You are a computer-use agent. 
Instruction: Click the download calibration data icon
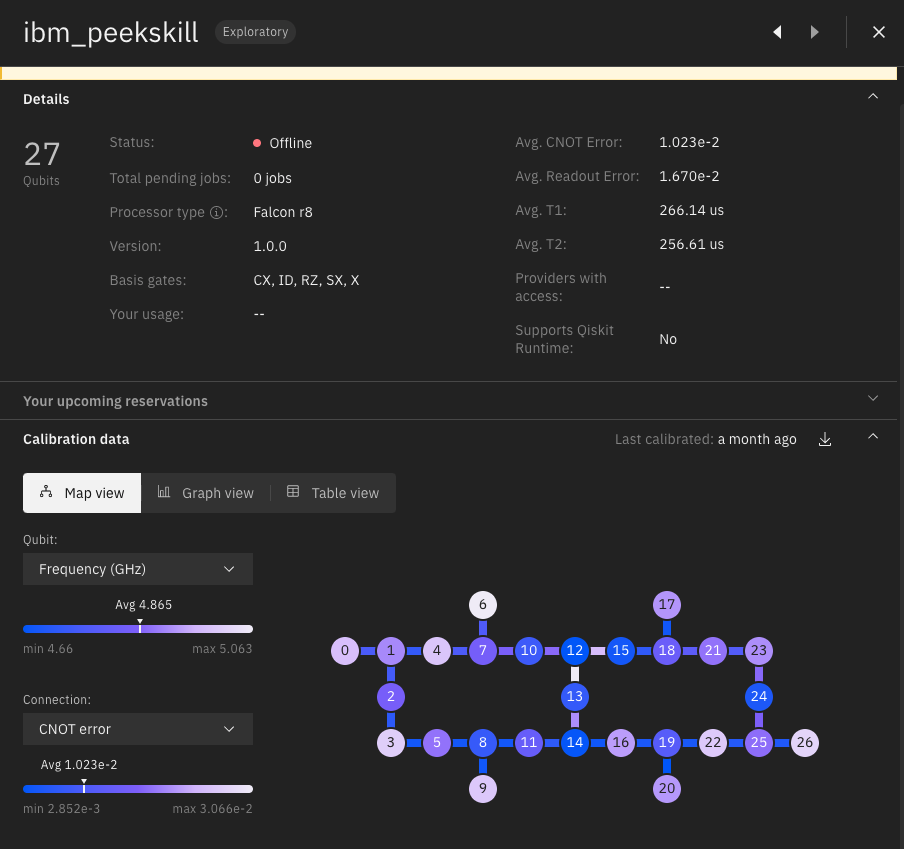tap(825, 440)
